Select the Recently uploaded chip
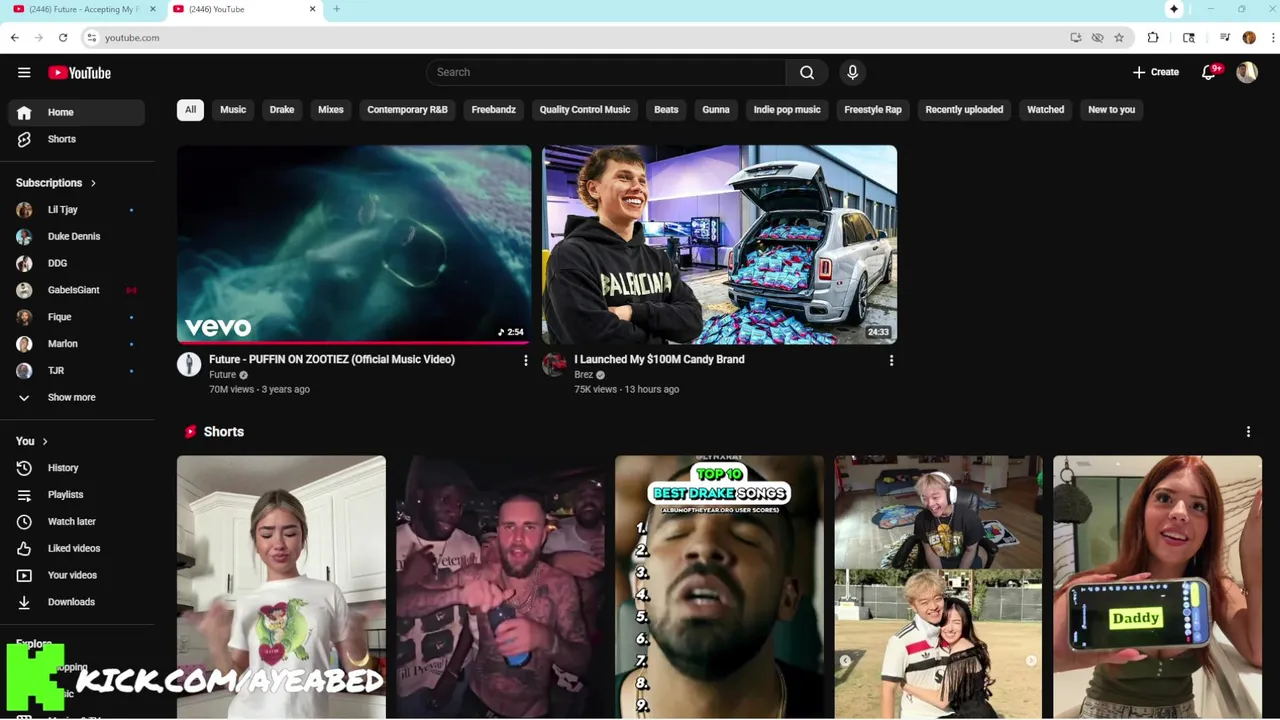This screenshot has width=1280, height=720. (x=964, y=110)
